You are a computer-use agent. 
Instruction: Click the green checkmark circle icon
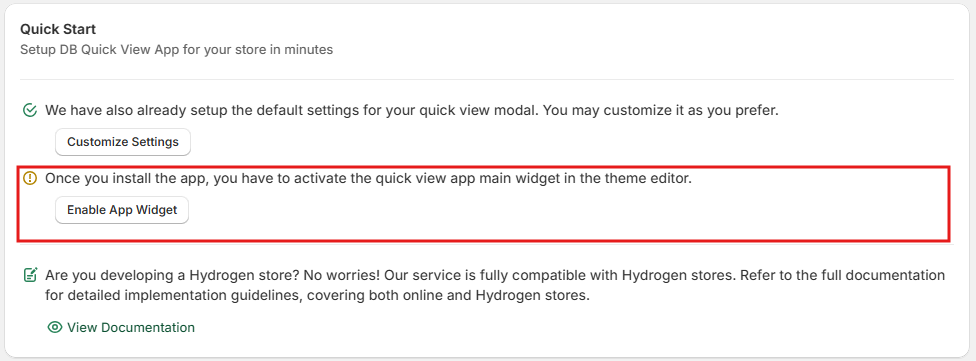coord(29,111)
